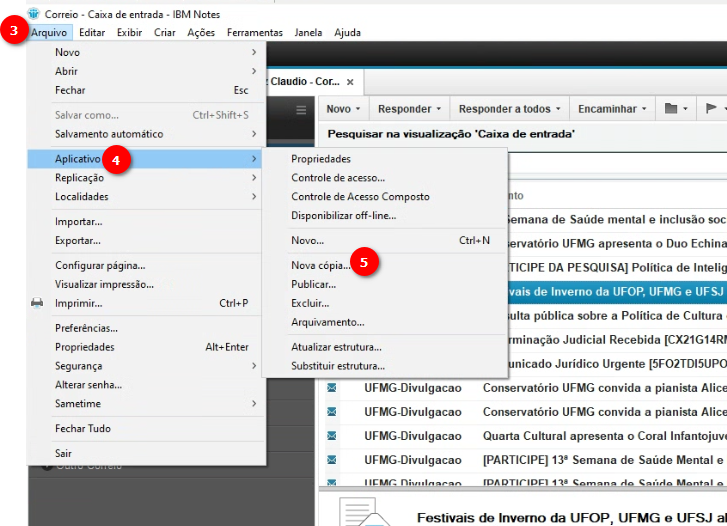Viewport: 727px width, 526px height.
Task: Choose Fechar in the Arquivo menu
Action: pyautogui.click(x=147, y=90)
